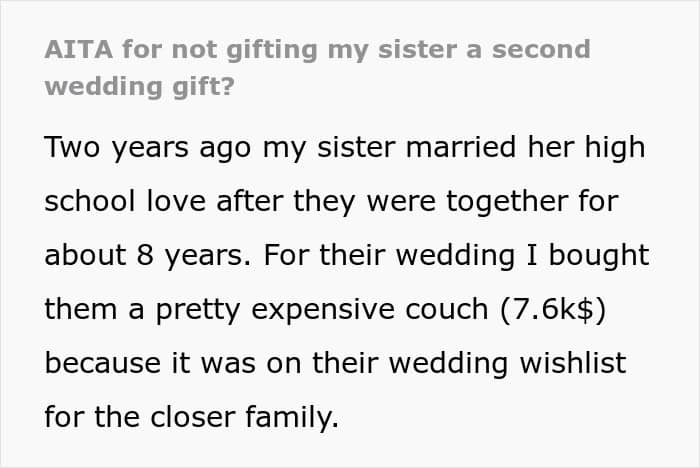Click the word "Two" starting the paragraph
Screen dimensions: 700x468
[x=72, y=147]
